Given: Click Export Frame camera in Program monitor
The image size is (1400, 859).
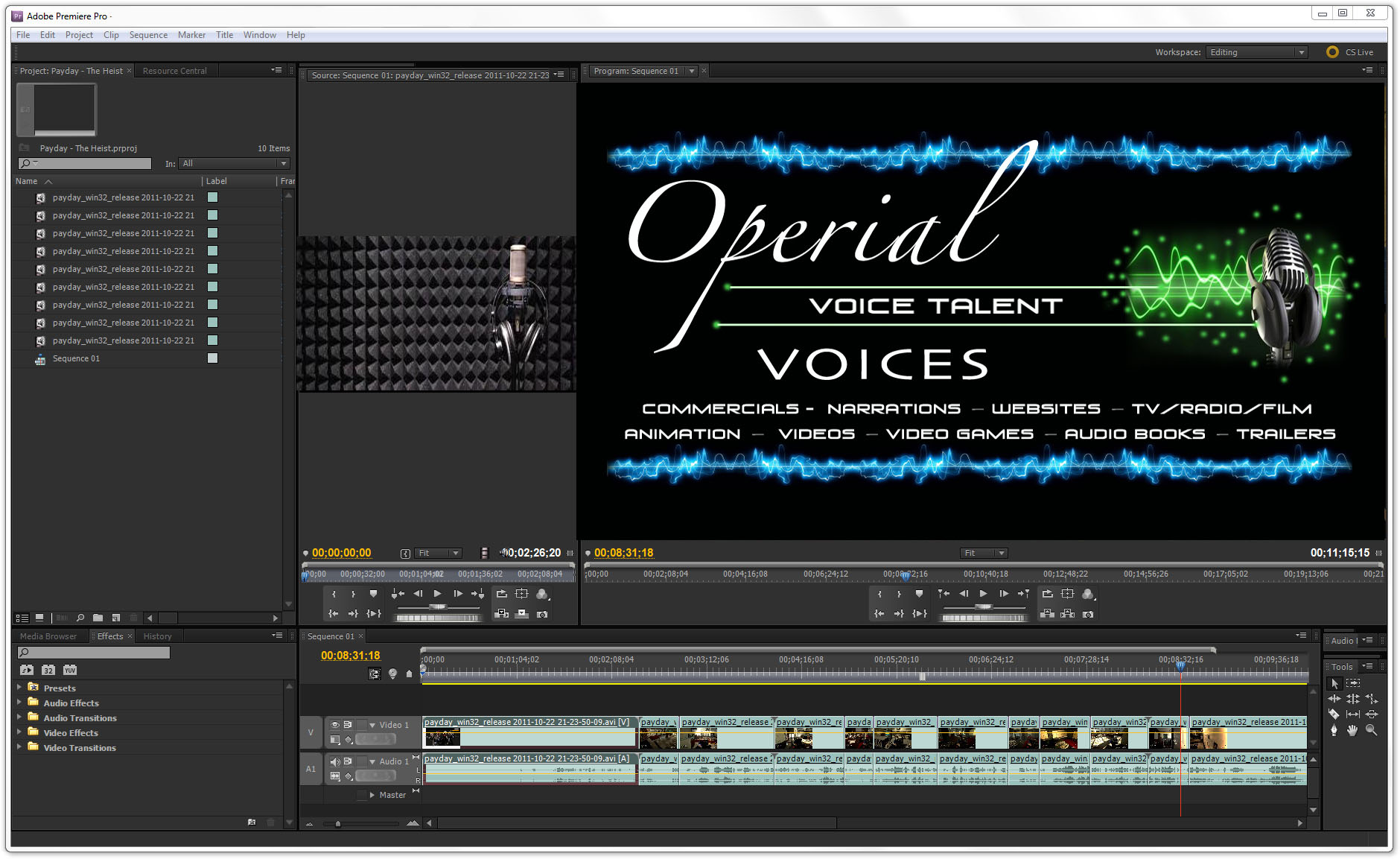Looking at the screenshot, I should (1088, 614).
